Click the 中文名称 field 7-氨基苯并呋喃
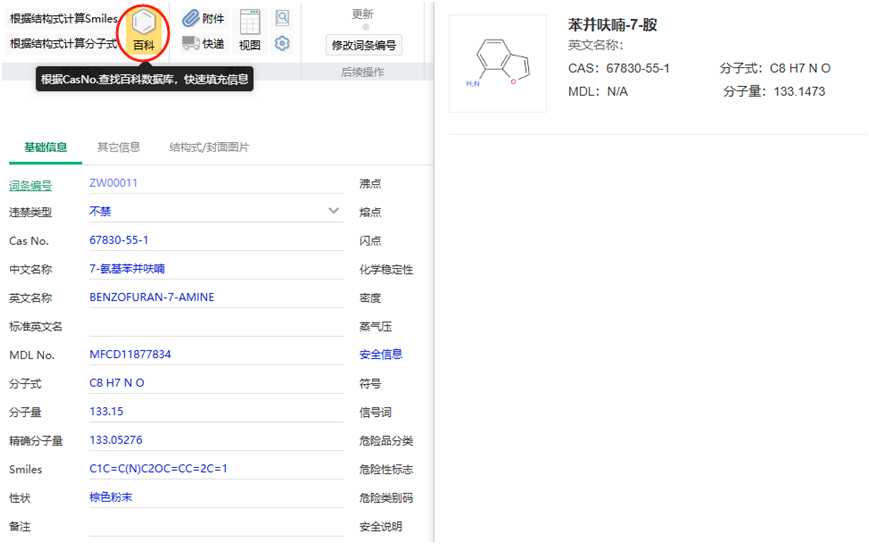 tap(216, 269)
